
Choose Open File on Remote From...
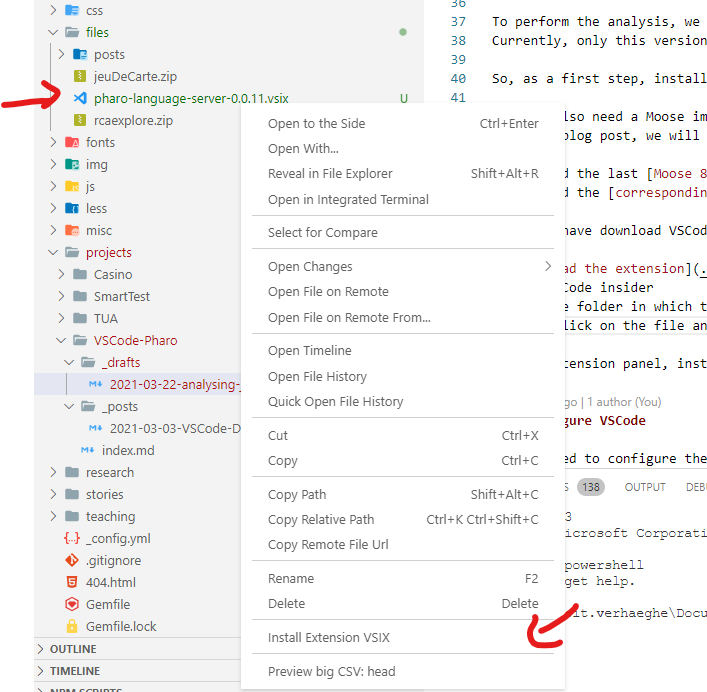tap(403, 317)
